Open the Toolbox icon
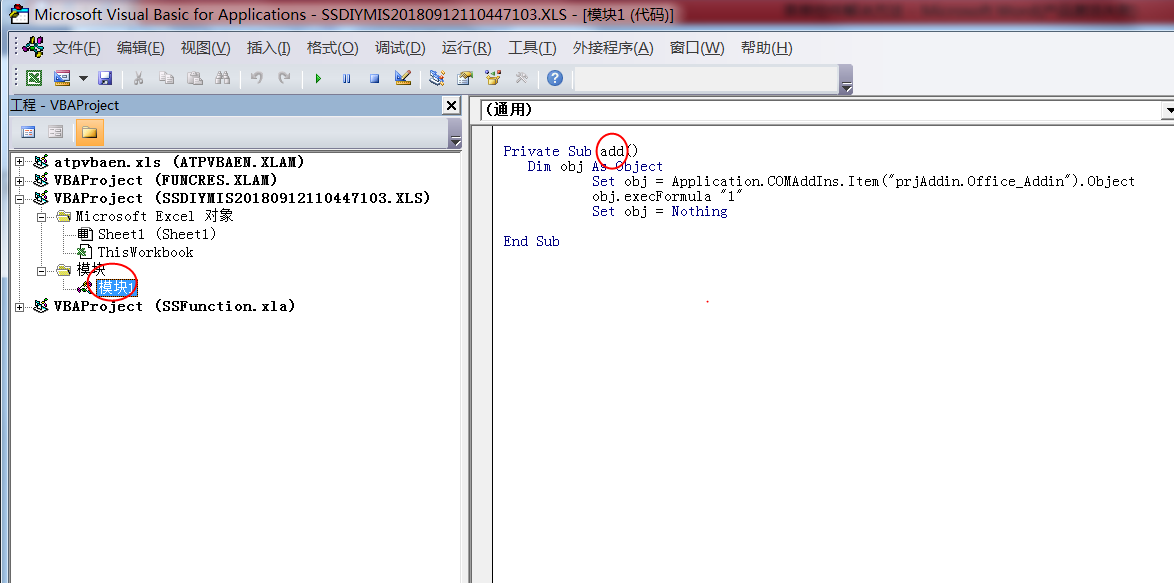 (521, 78)
